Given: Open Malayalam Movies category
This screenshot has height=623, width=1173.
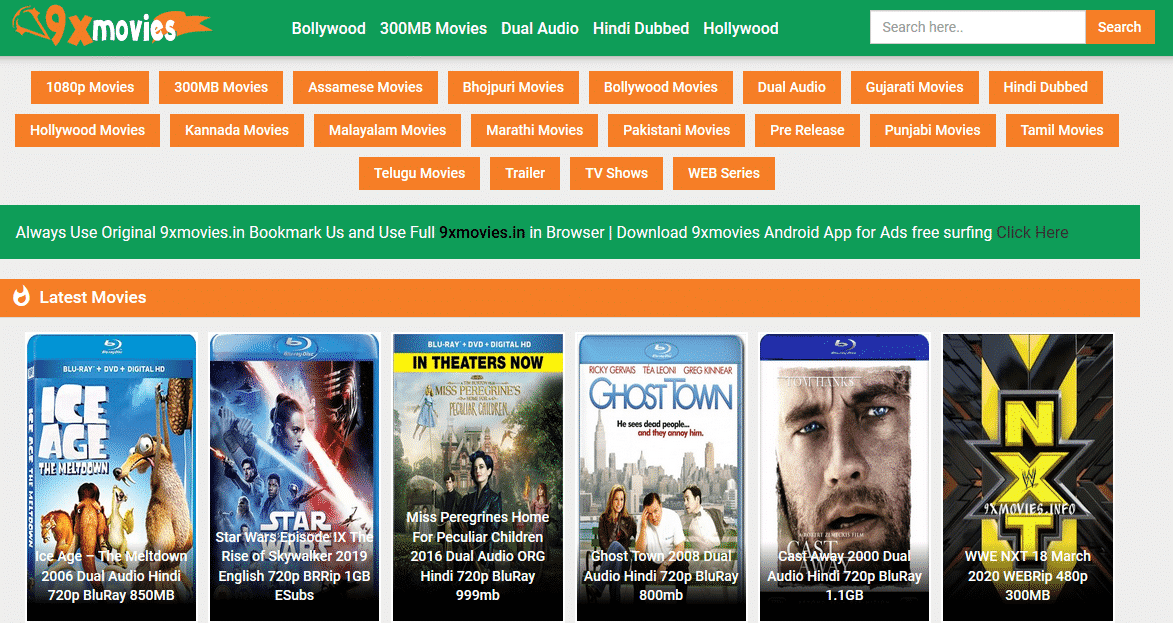Looking at the screenshot, I should tap(388, 130).
